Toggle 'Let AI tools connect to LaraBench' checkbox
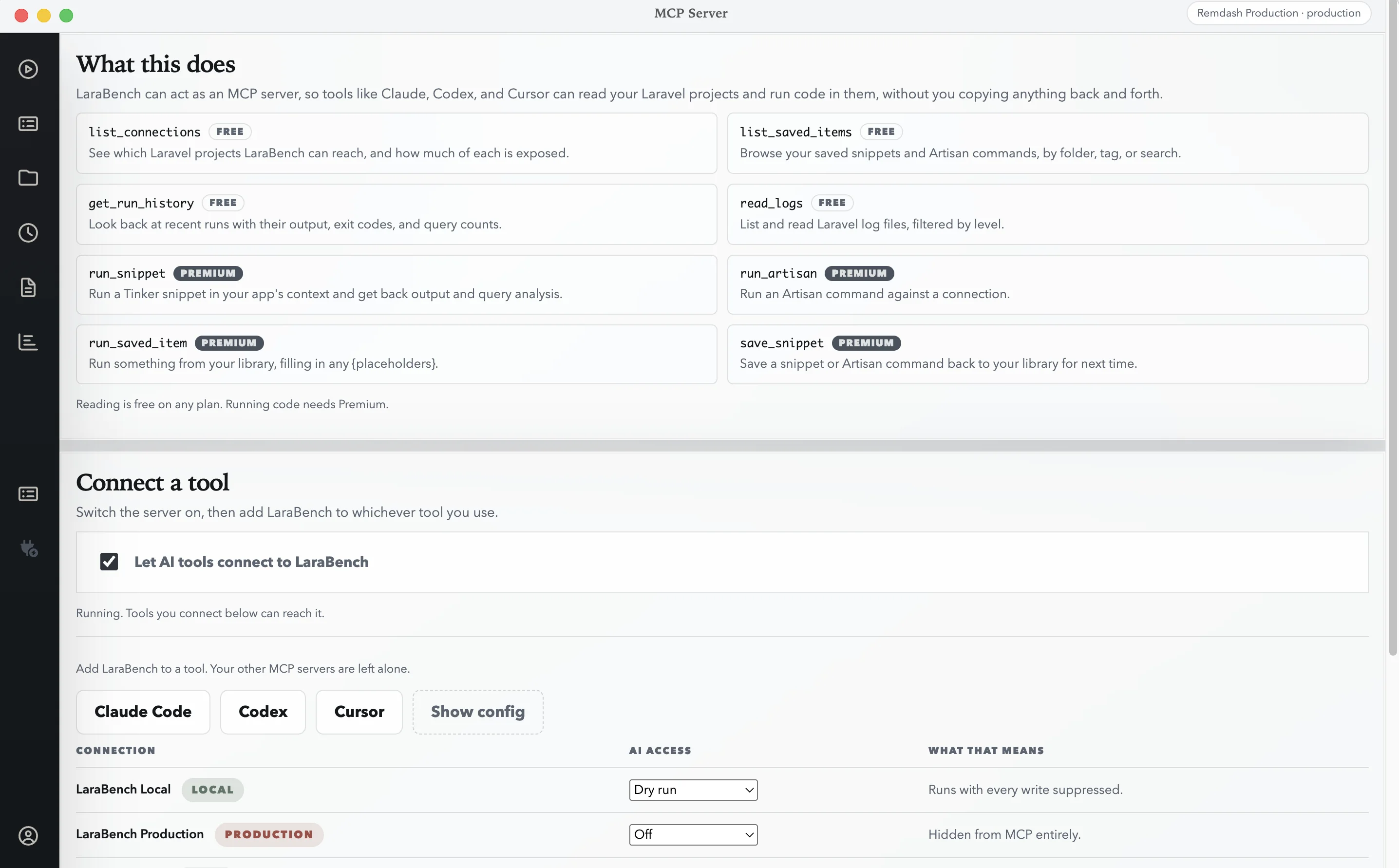 109,562
